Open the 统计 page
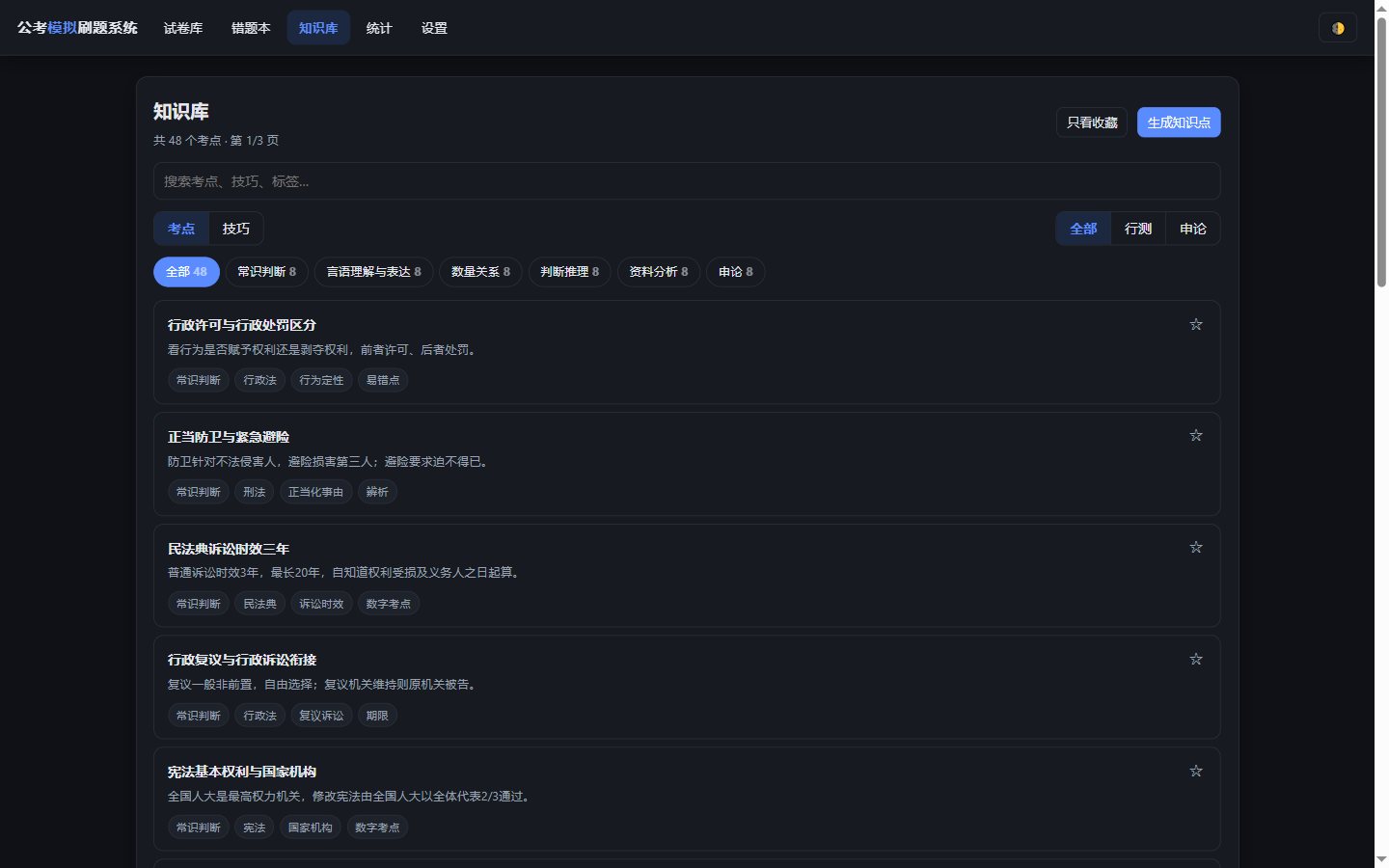Viewport: 1389px width, 868px height. pyautogui.click(x=379, y=28)
